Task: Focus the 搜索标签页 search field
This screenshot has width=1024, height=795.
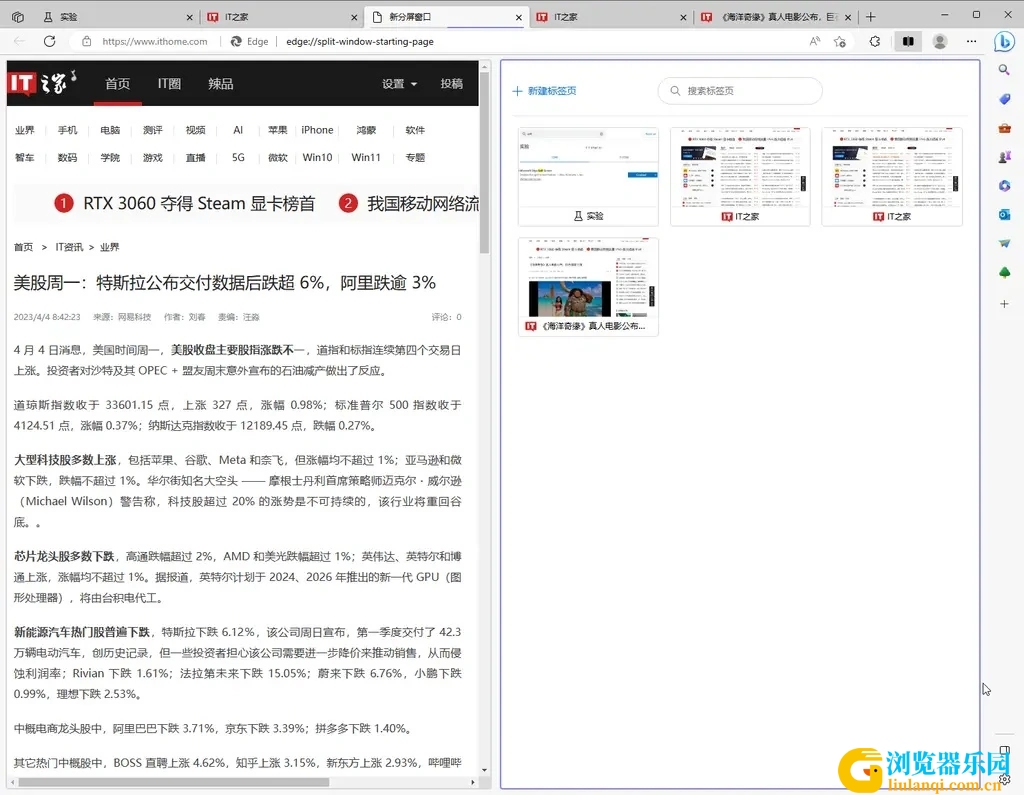Action: click(740, 91)
